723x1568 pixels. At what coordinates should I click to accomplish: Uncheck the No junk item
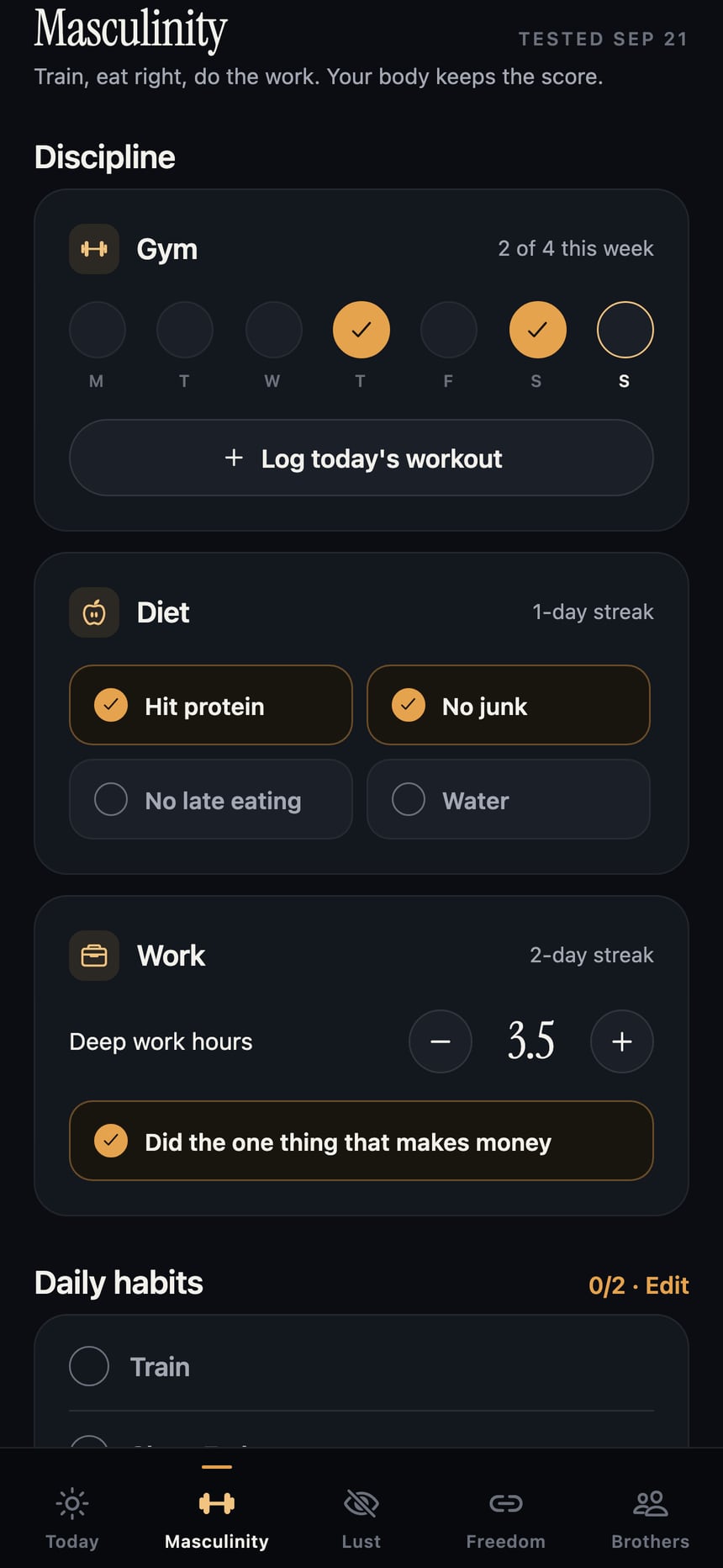[x=508, y=705]
